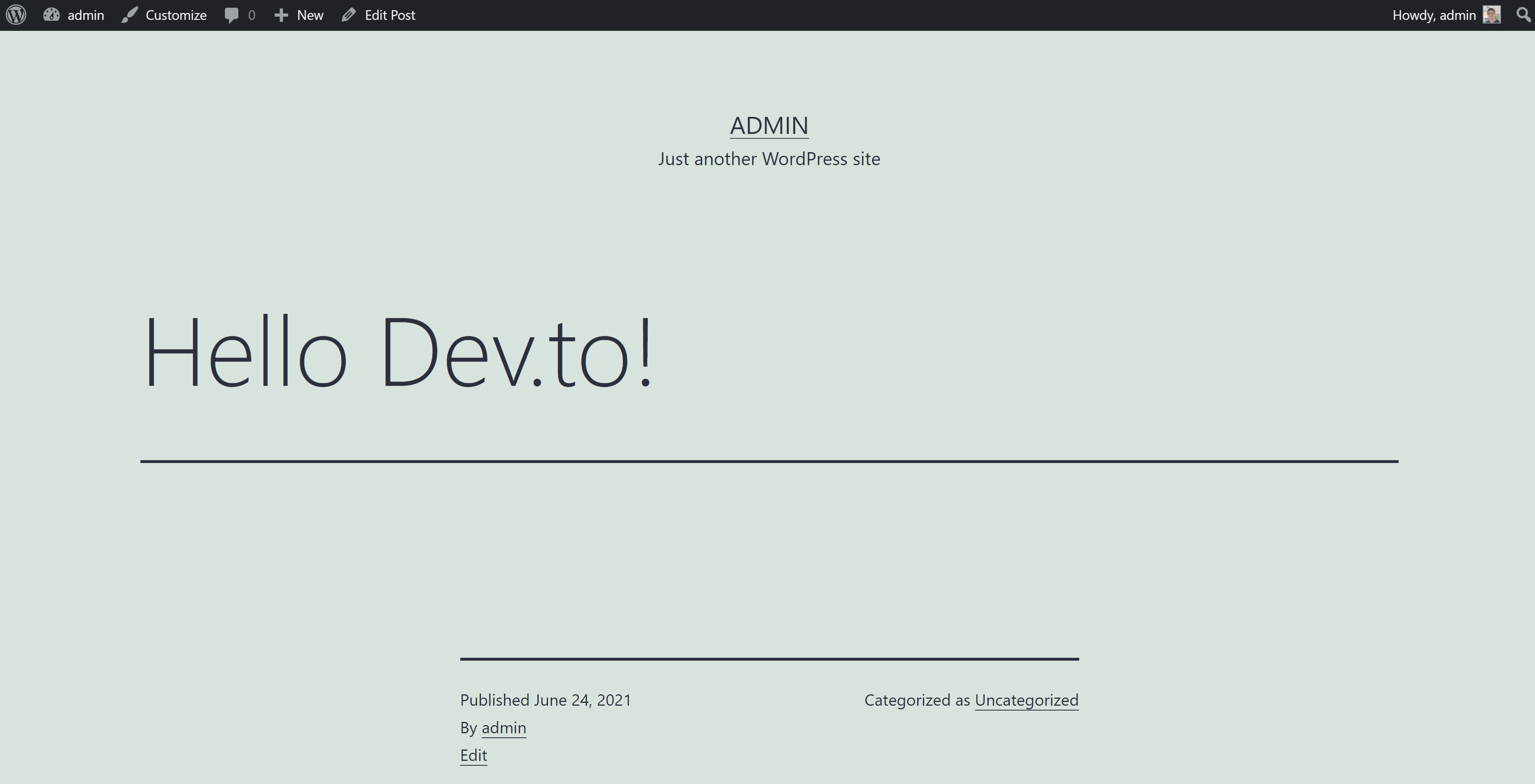Click the plus icon for New
1535x784 pixels.
281,15
